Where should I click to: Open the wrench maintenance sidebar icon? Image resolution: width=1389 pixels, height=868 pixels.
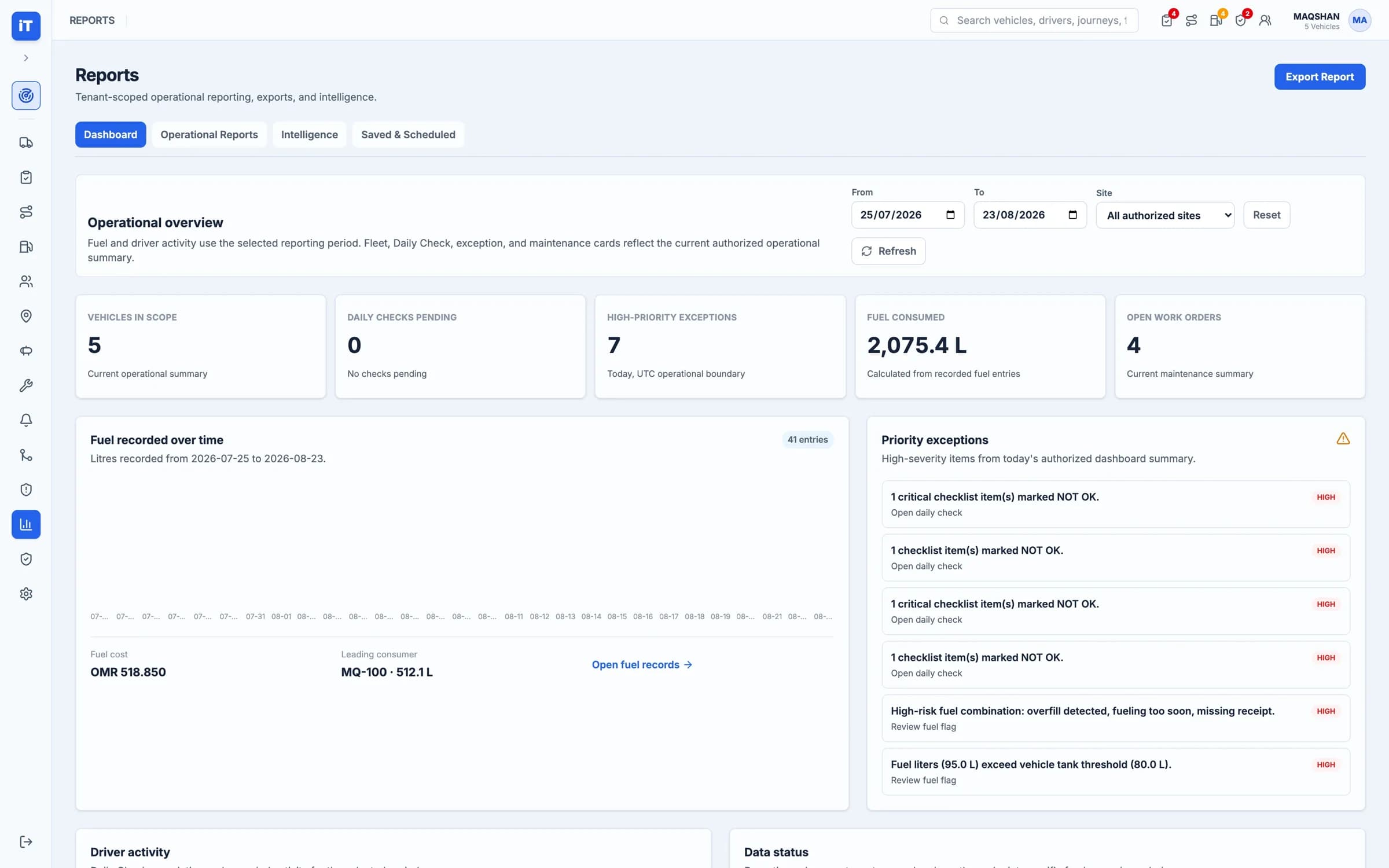[x=26, y=385]
